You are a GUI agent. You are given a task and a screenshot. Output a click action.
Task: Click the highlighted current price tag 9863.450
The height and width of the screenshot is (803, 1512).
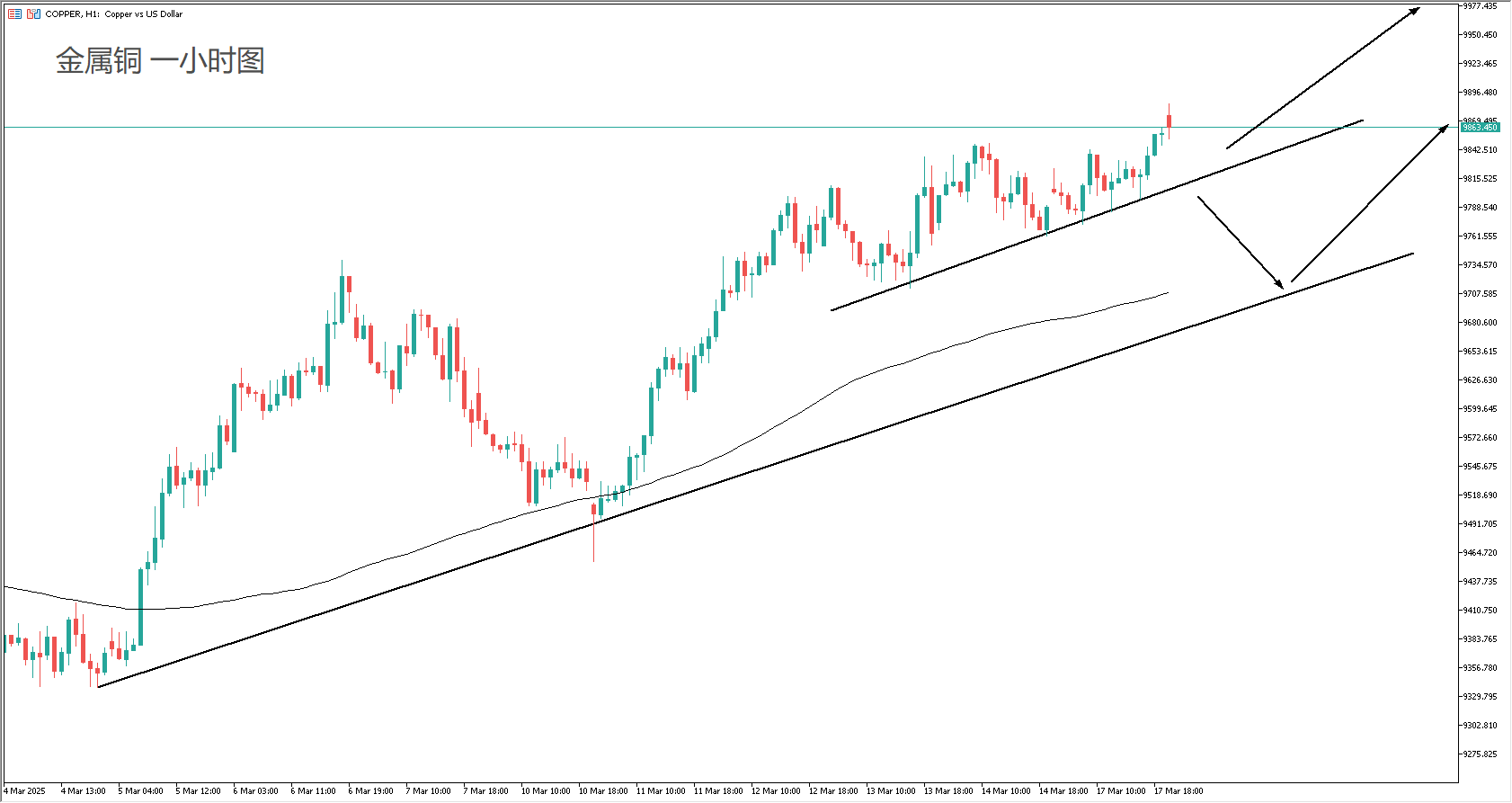tap(1480, 128)
